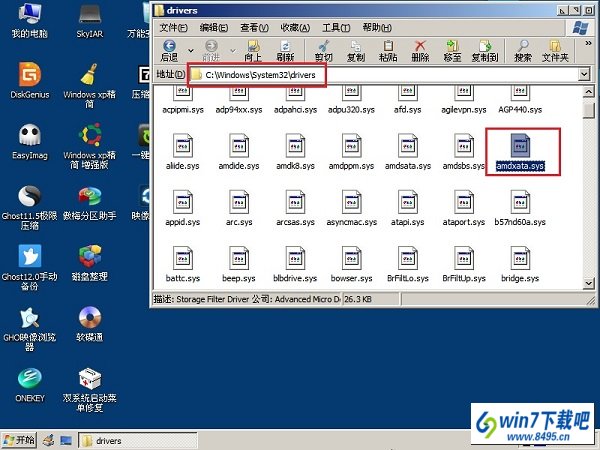Click the 移至 (Move To) toolbar icon
Image resolution: width=600 pixels, height=450 pixels.
pyautogui.click(x=452, y=51)
